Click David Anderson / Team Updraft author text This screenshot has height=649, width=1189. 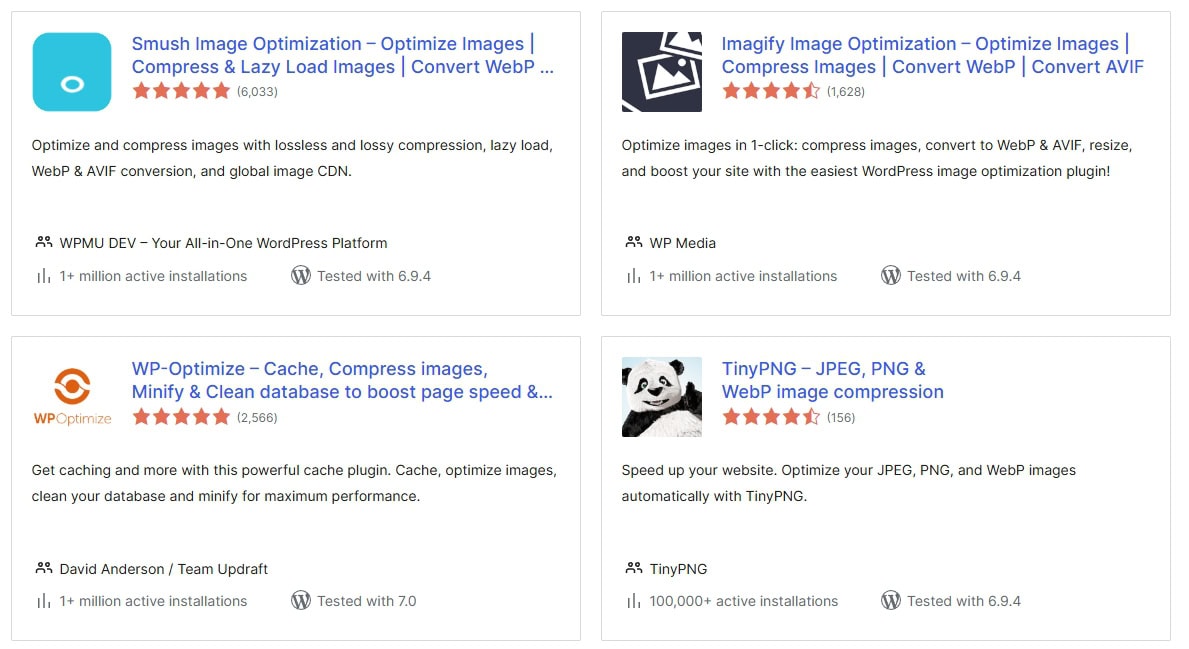click(x=165, y=568)
